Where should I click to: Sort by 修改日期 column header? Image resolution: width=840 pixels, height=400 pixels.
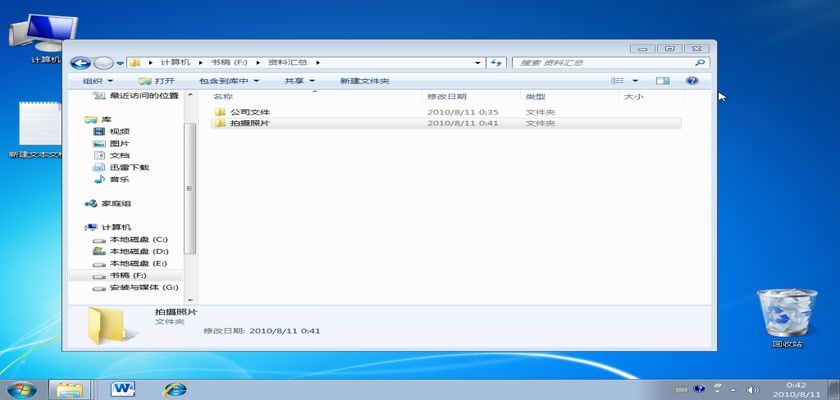(446, 97)
